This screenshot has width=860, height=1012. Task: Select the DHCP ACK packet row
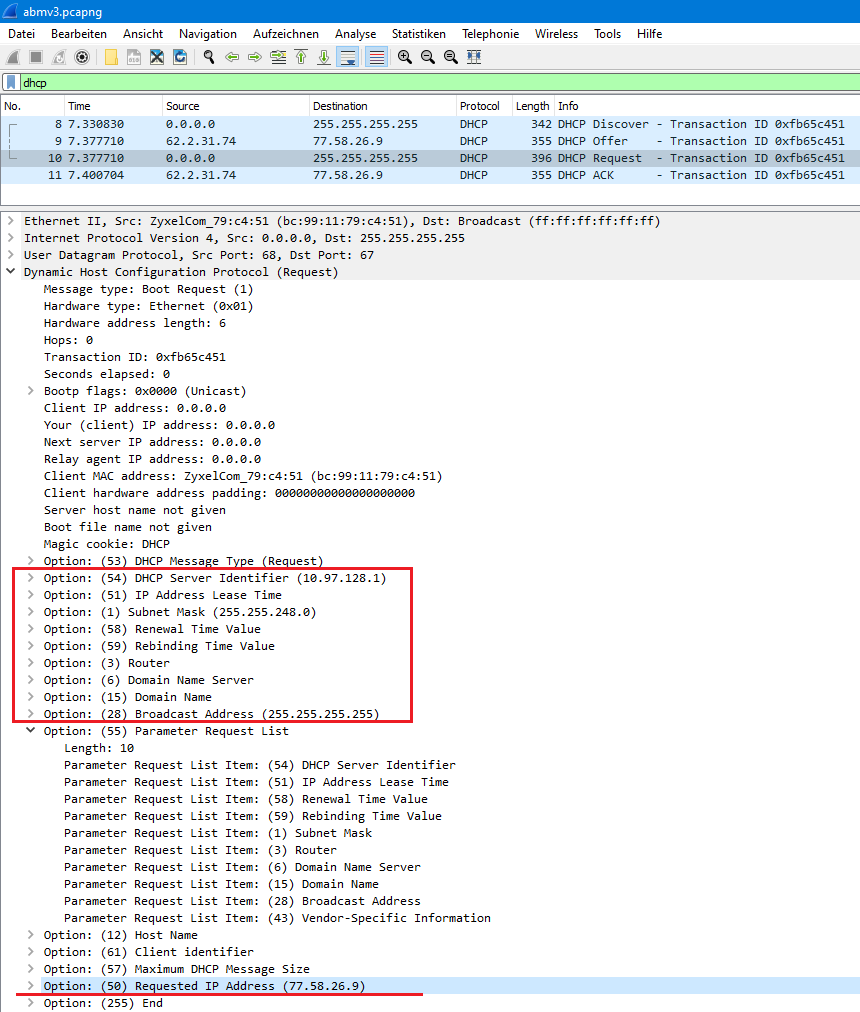(400, 175)
